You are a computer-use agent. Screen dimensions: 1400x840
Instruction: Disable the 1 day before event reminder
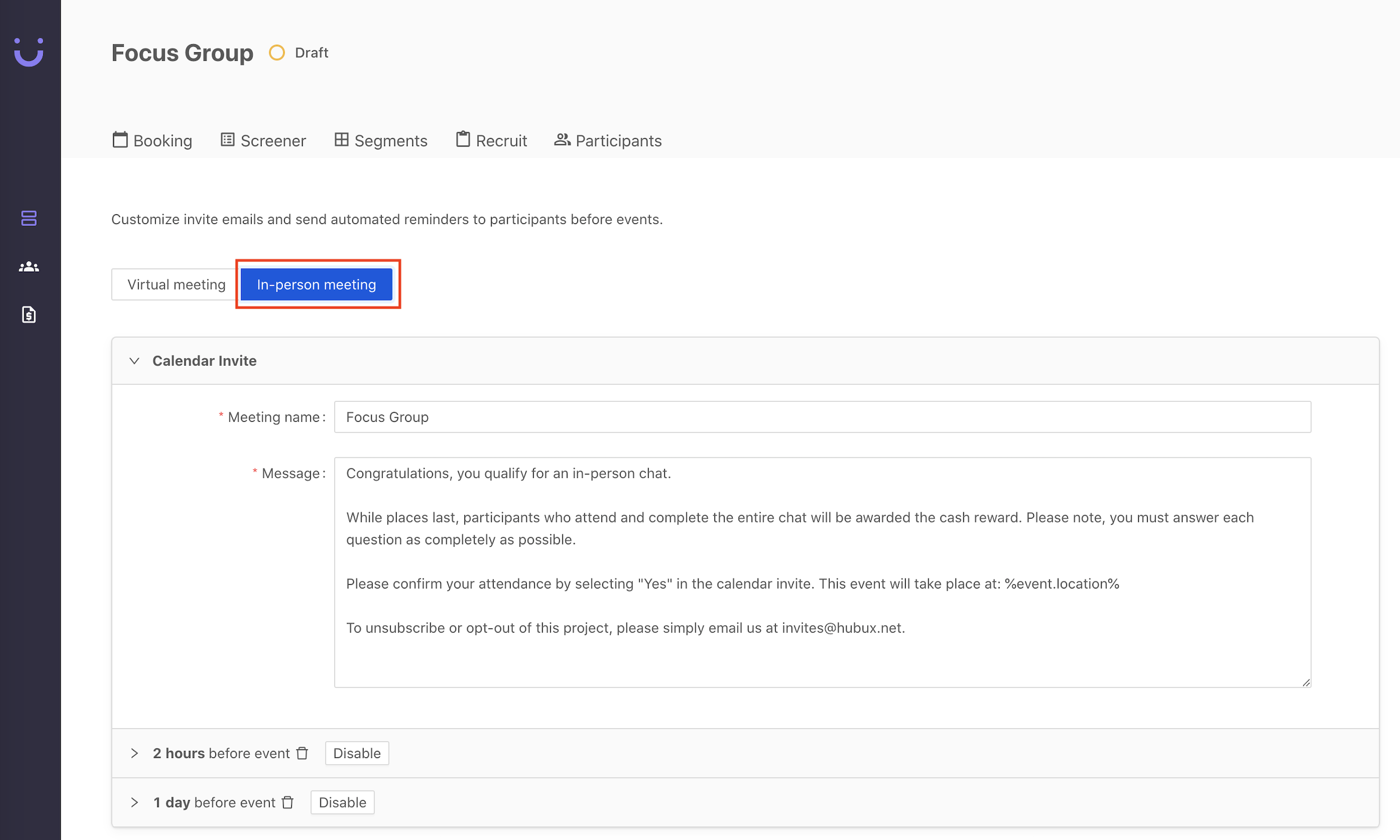(342, 802)
